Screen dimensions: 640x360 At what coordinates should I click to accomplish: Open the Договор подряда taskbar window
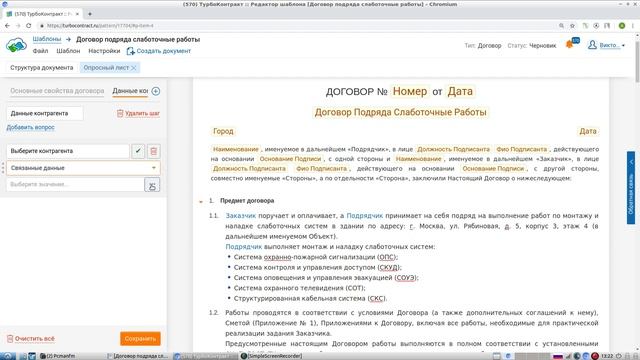(138, 356)
